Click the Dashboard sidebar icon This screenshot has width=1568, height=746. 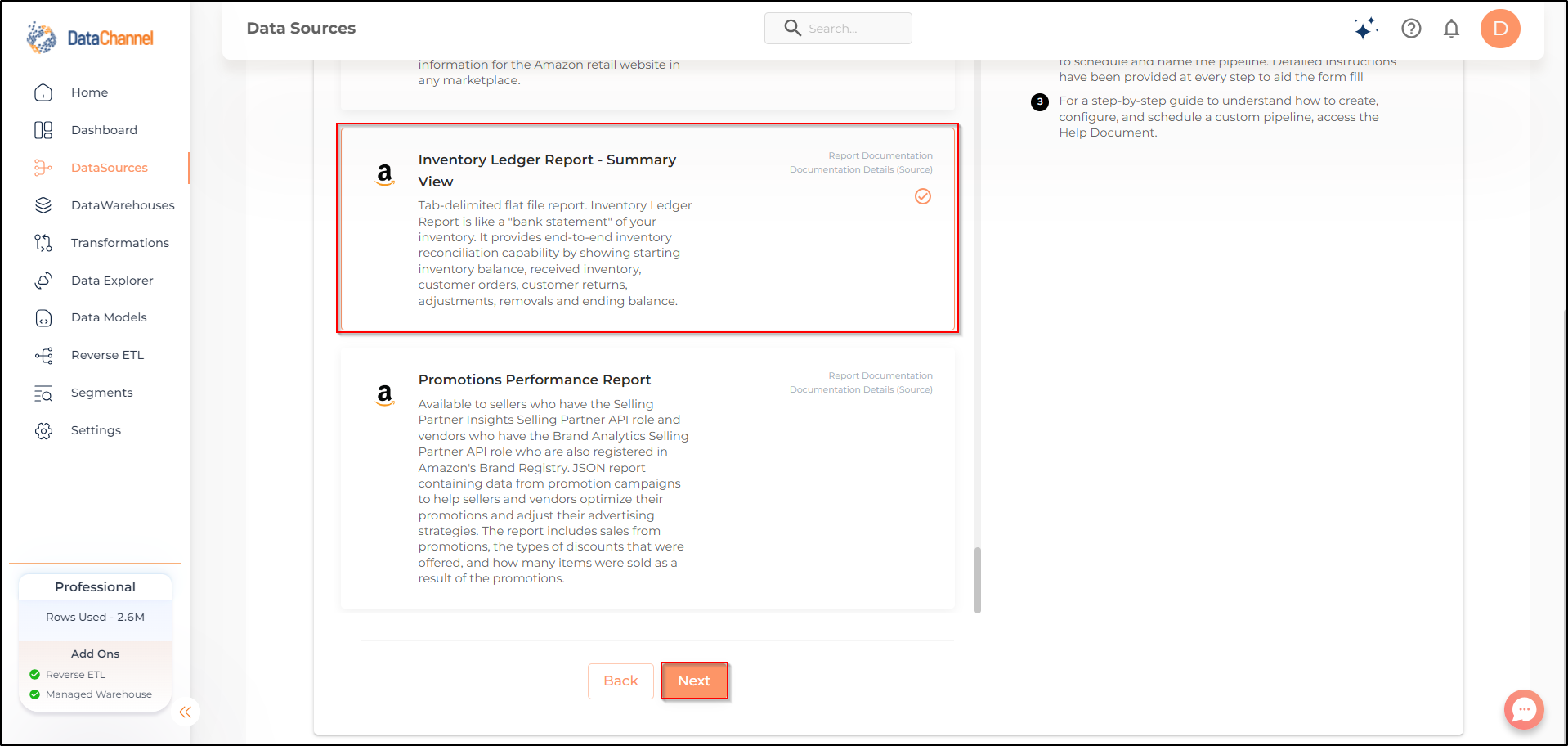(43, 130)
